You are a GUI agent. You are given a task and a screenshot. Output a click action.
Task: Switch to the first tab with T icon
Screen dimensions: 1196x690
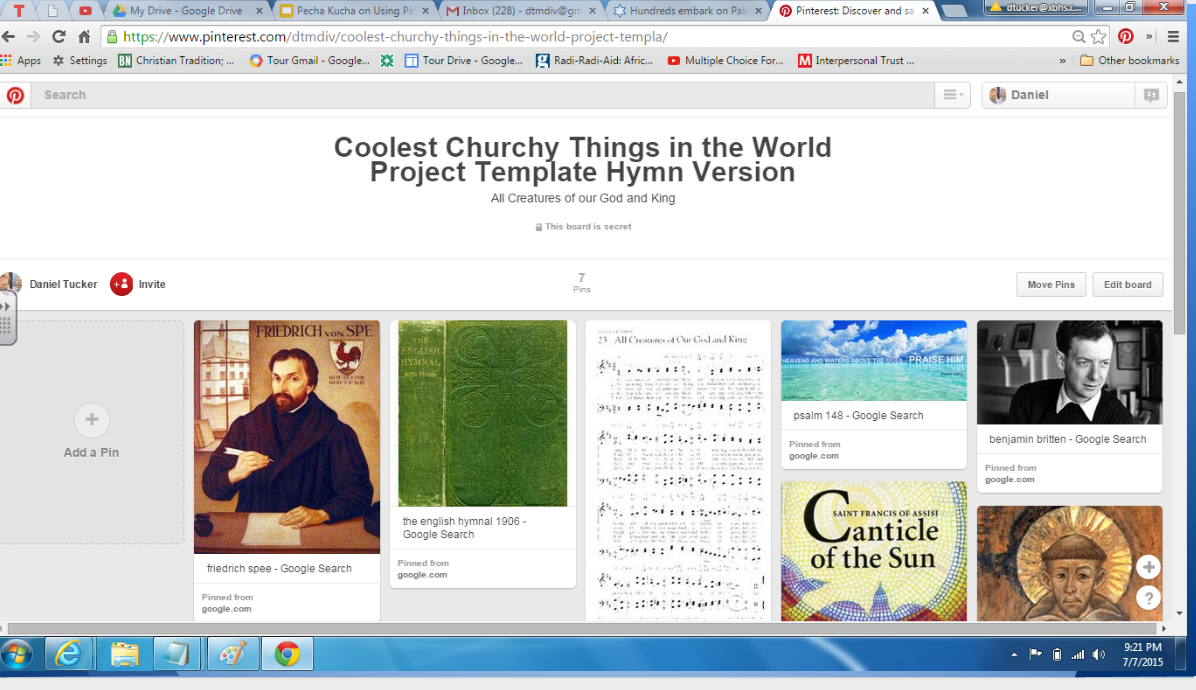[19, 11]
